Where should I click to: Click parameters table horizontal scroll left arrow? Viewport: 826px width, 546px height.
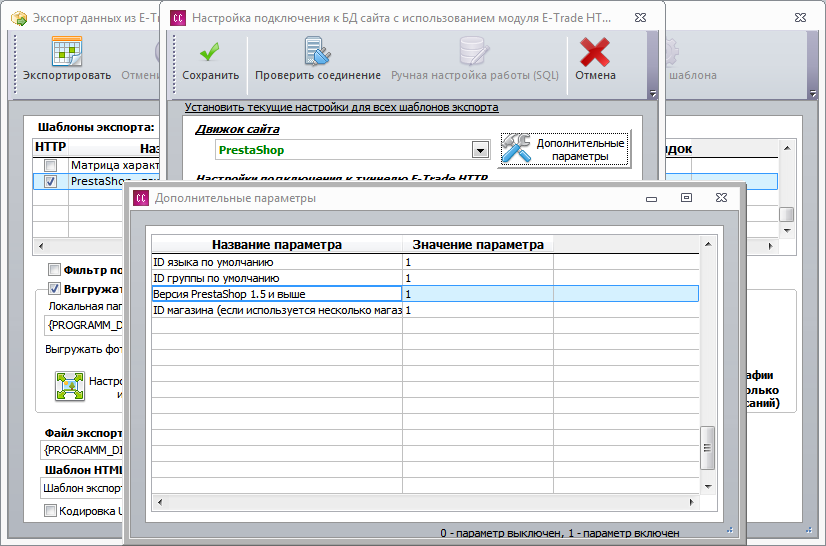[x=160, y=502]
